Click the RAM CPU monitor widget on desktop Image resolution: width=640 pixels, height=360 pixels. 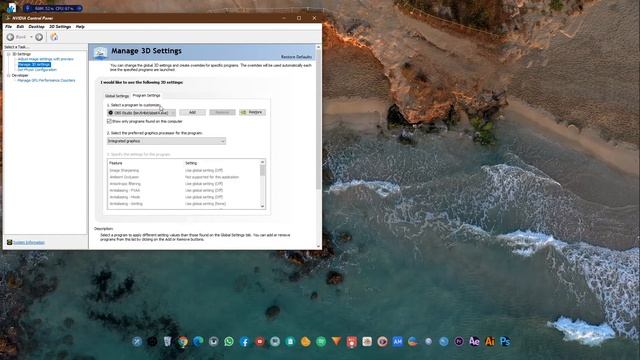click(x=53, y=8)
